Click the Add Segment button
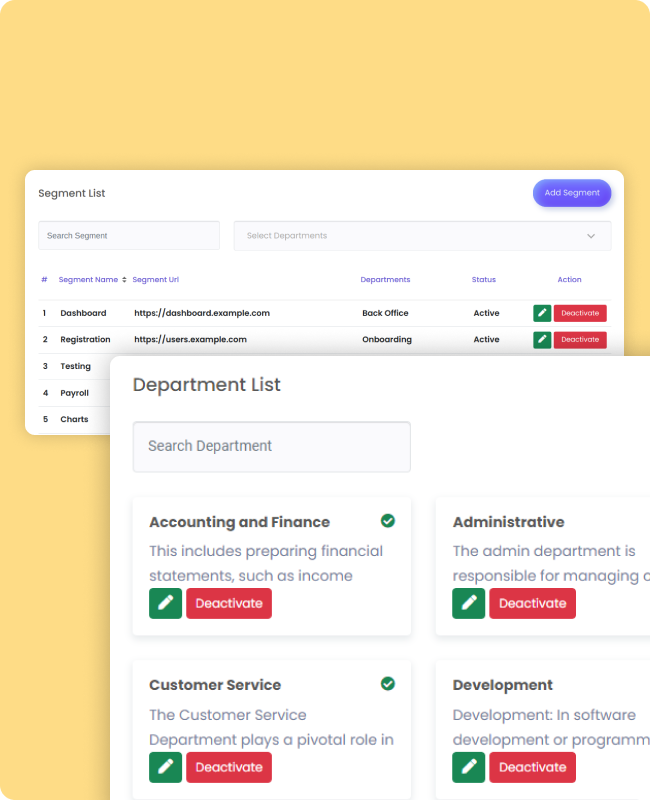The width and height of the screenshot is (650, 800). (x=572, y=193)
